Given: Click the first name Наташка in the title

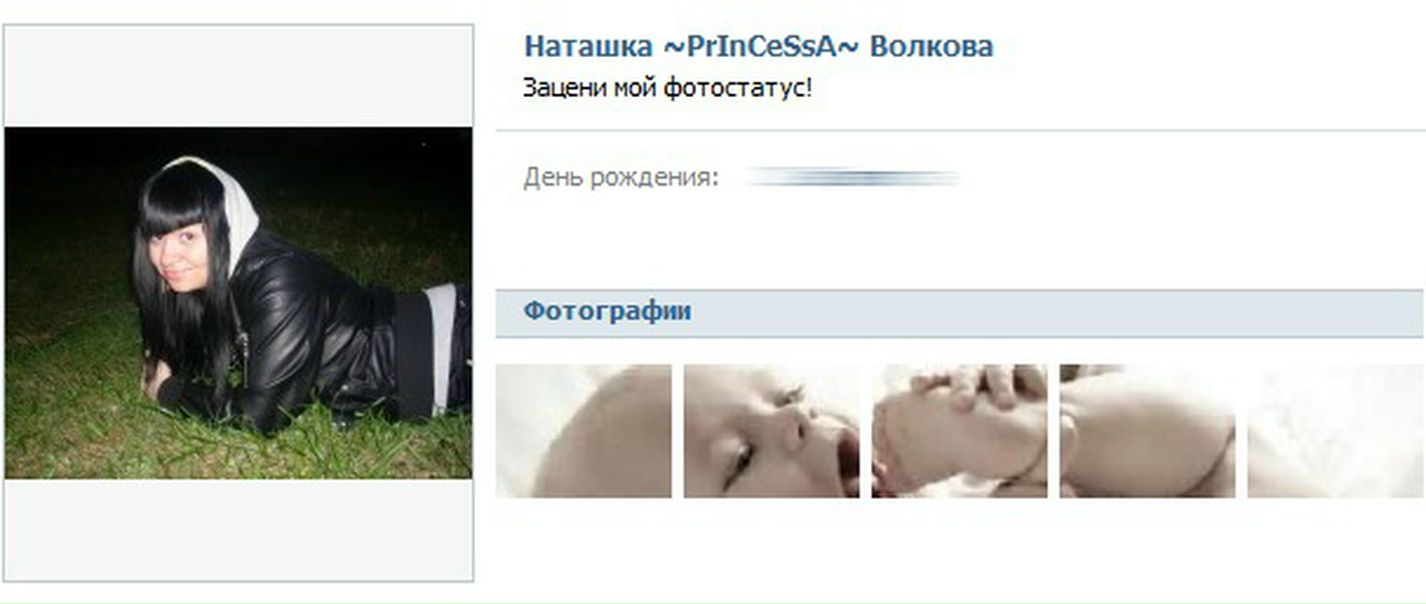Looking at the screenshot, I should (x=589, y=47).
